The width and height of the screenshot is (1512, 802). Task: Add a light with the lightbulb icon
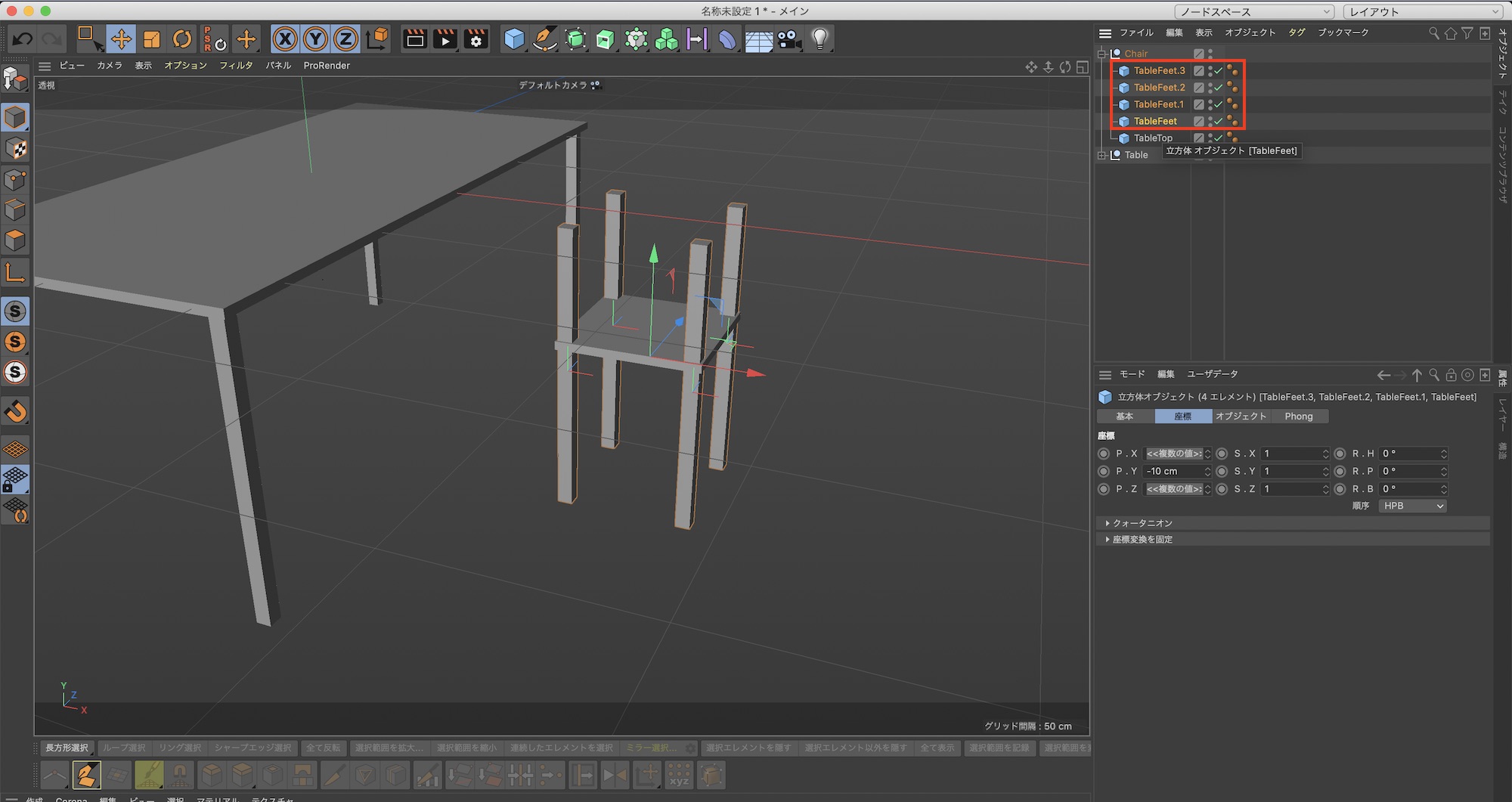[x=820, y=39]
